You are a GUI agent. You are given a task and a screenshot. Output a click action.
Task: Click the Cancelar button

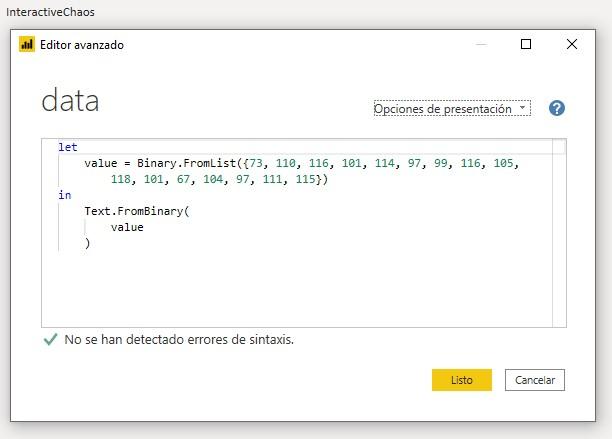tap(535, 380)
